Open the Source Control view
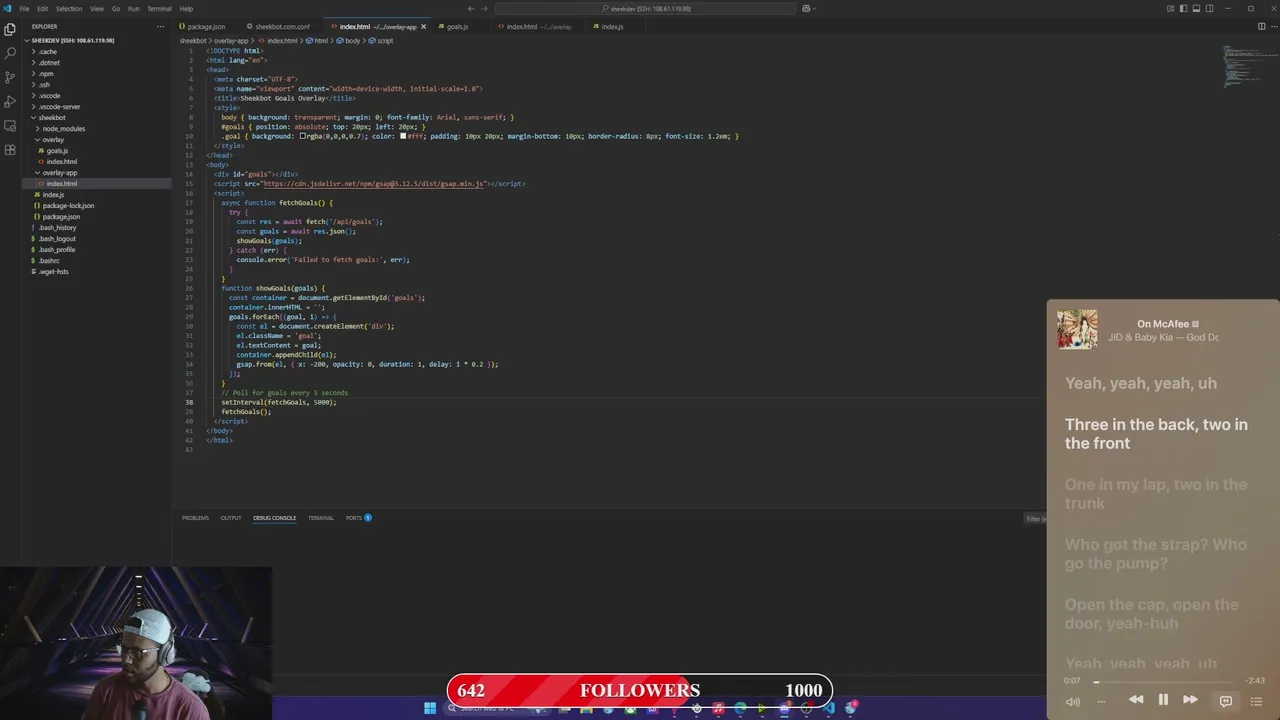The image size is (1280, 720). click(10, 77)
